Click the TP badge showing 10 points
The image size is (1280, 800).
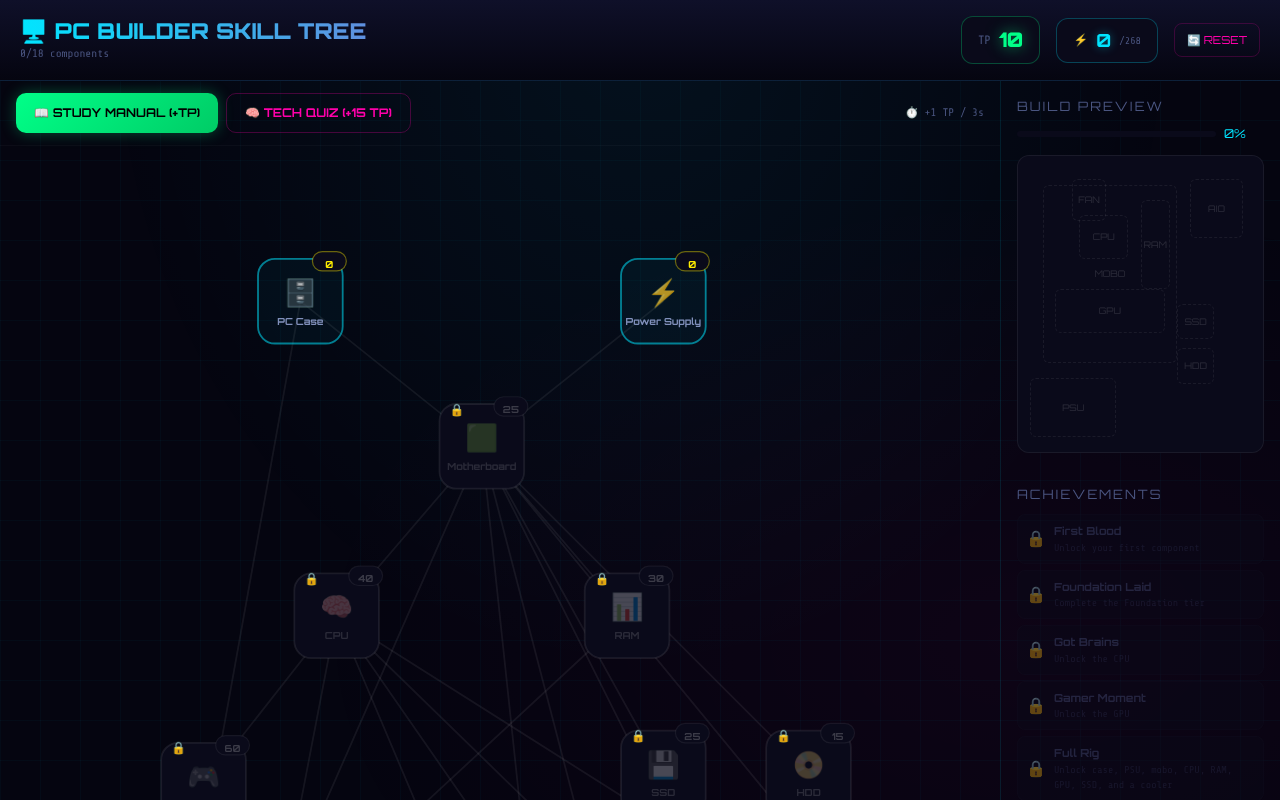(x=1000, y=40)
